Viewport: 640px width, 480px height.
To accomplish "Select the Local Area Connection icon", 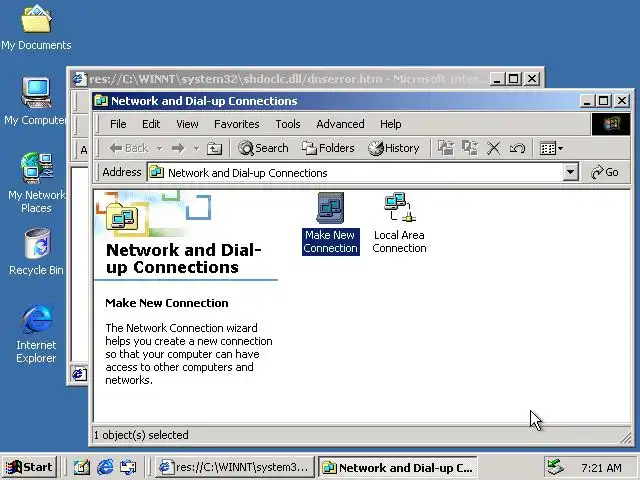I will (x=399, y=223).
